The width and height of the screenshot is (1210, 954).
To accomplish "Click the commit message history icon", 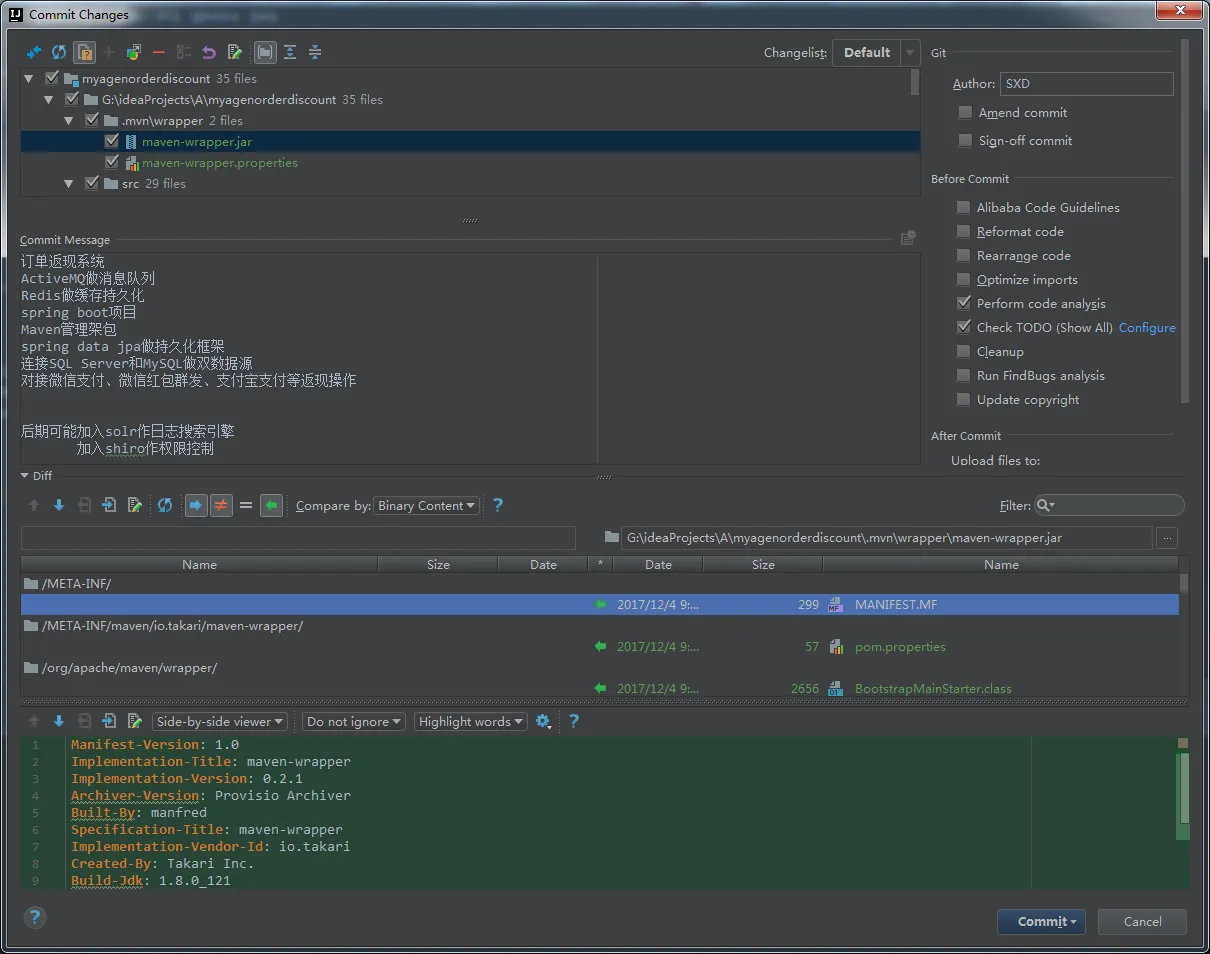I will tap(907, 238).
